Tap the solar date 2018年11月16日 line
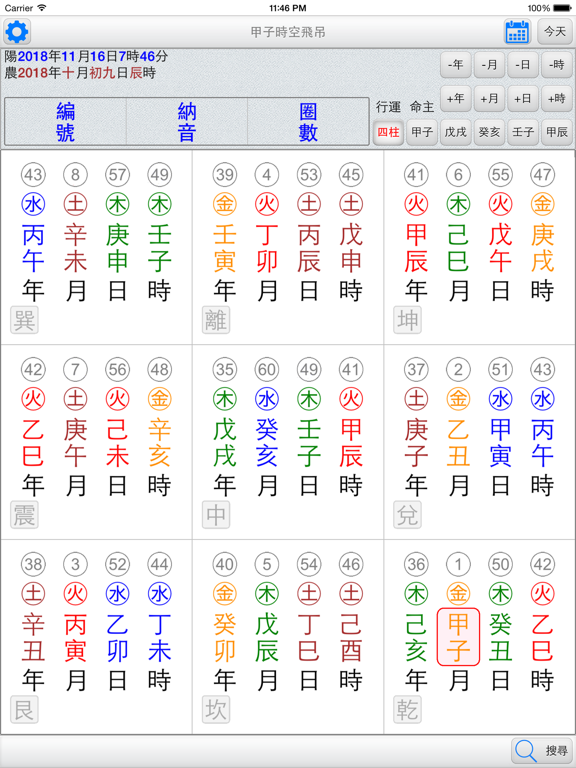The height and width of the screenshot is (768, 576). pos(86,56)
